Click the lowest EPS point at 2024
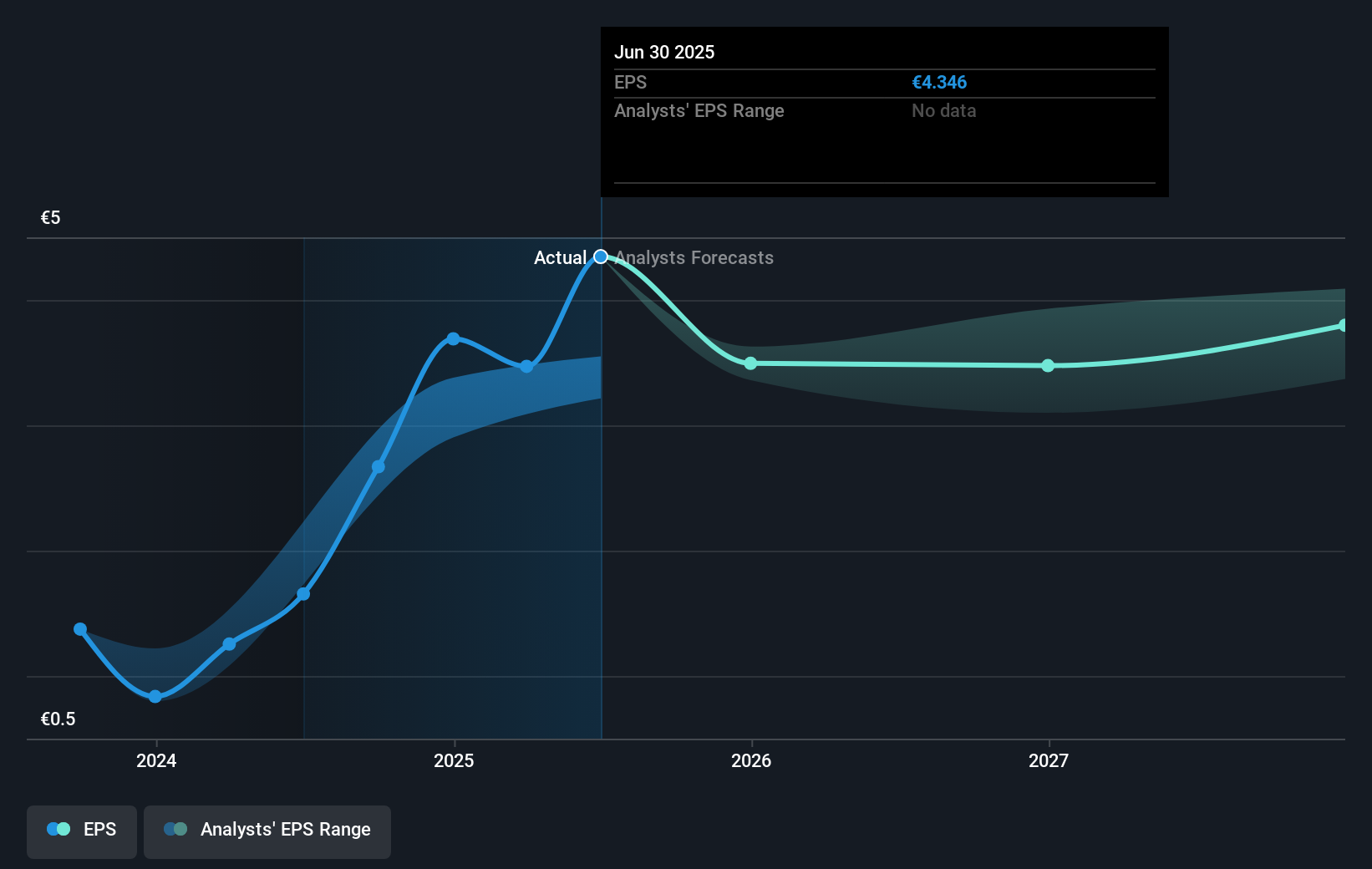Viewport: 1372px width, 869px height. (155, 696)
